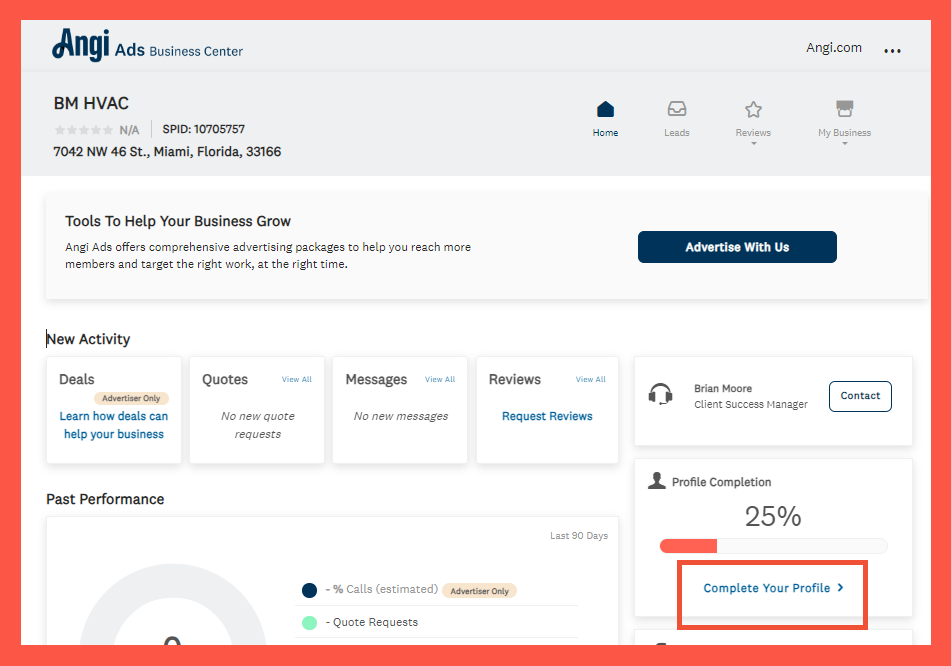Click the Advertiser Only badge under Deals

pos(131,399)
